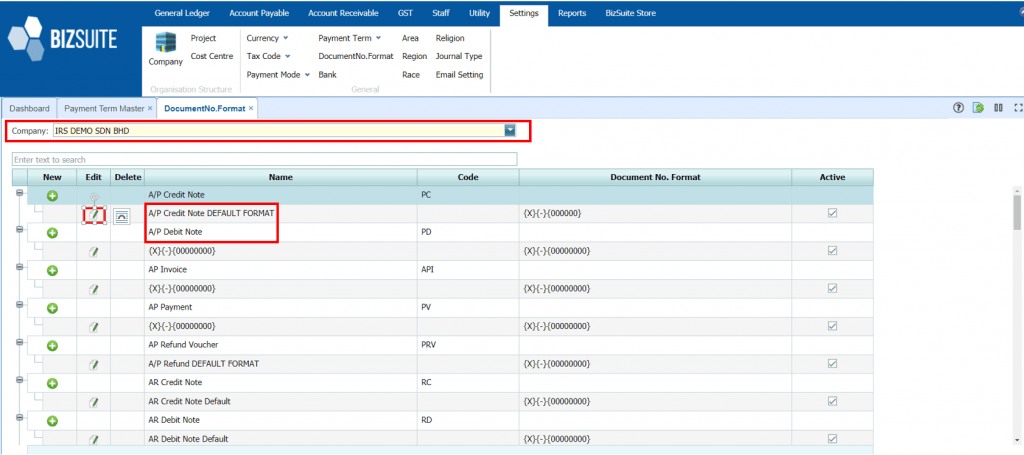Click the green refresh icon in tab bar

pos(978,108)
